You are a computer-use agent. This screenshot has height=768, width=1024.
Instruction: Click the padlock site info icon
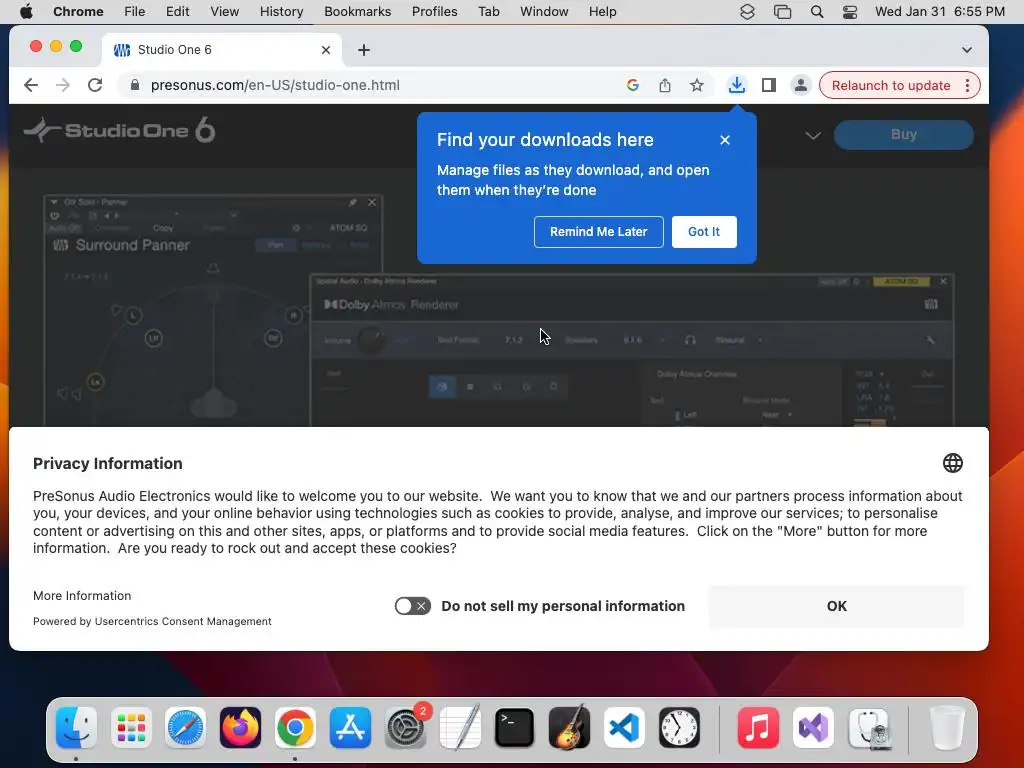(135, 86)
